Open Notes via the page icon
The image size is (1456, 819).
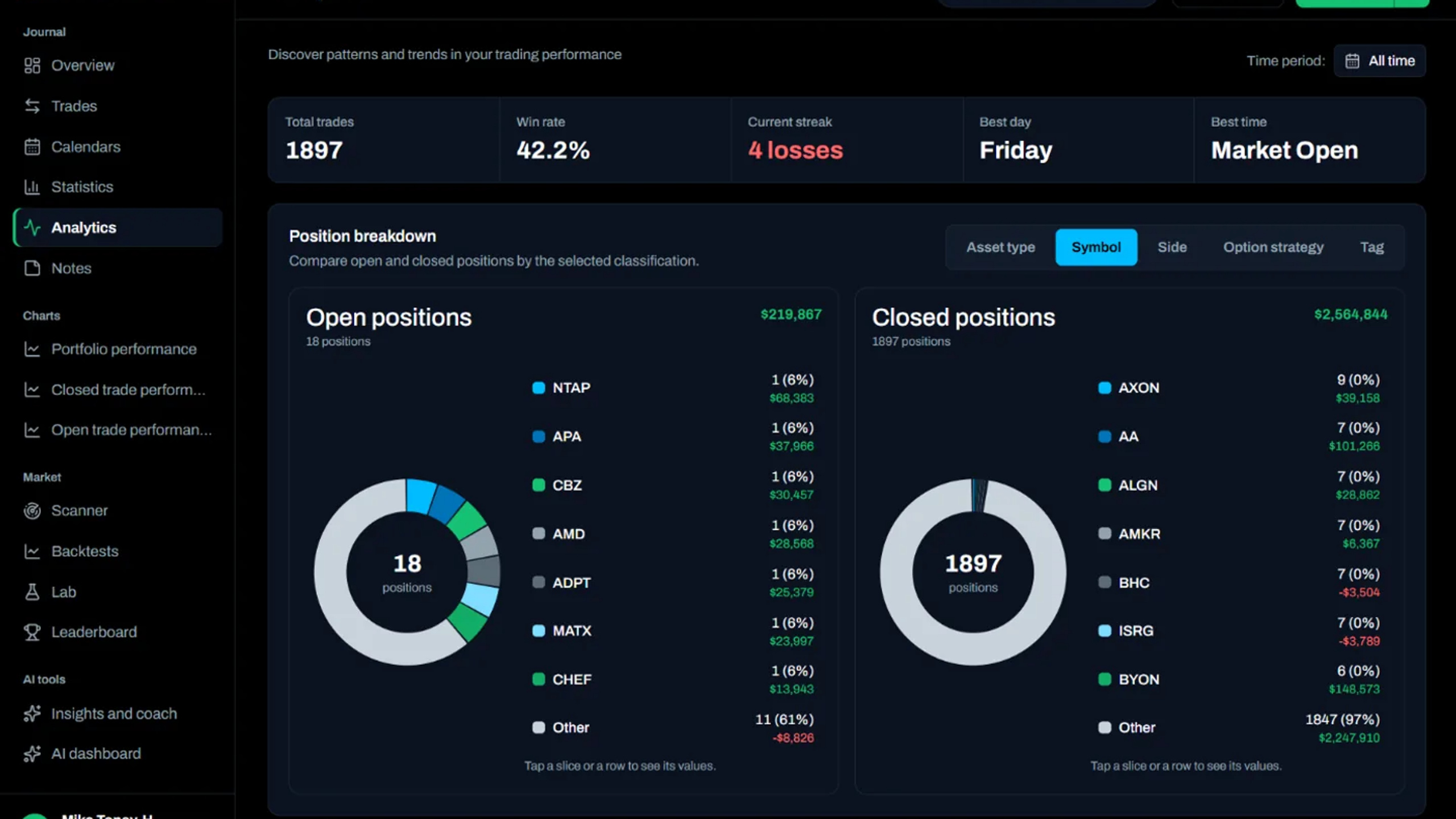point(32,268)
